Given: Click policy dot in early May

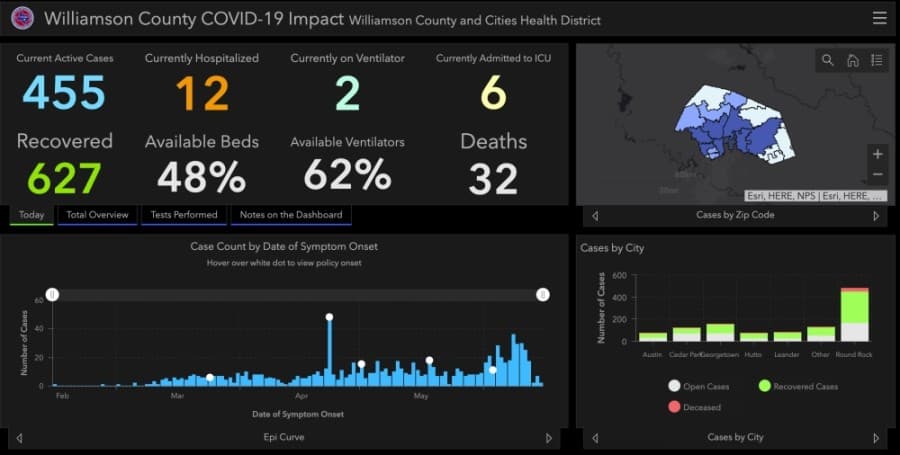Looking at the screenshot, I should point(429,360).
